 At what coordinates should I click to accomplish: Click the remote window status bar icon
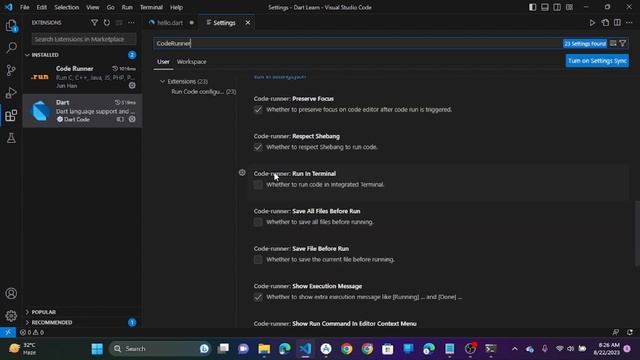click(x=8, y=332)
